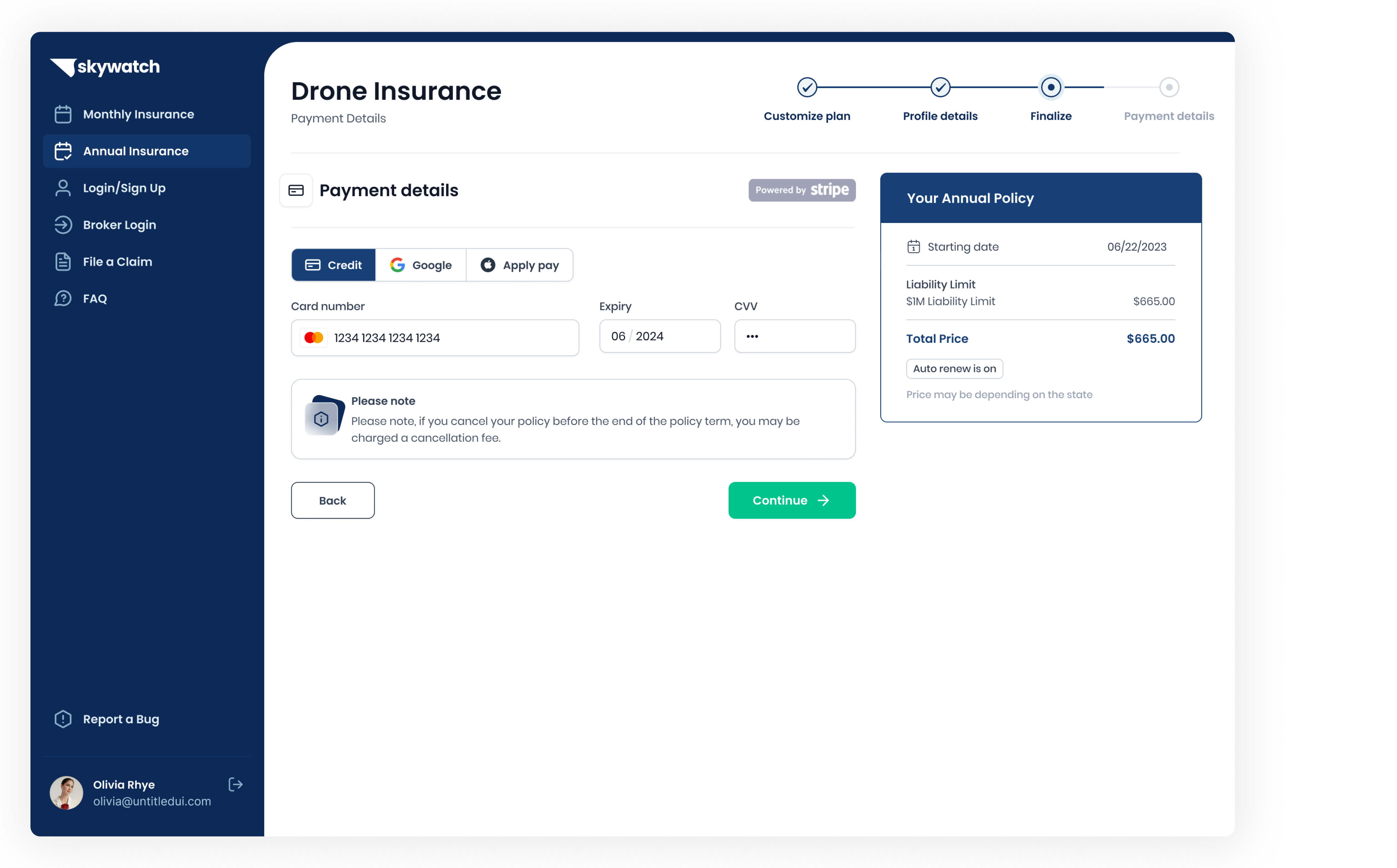The image size is (1397, 868).
Task: Open the FAQ page
Action: click(147, 299)
